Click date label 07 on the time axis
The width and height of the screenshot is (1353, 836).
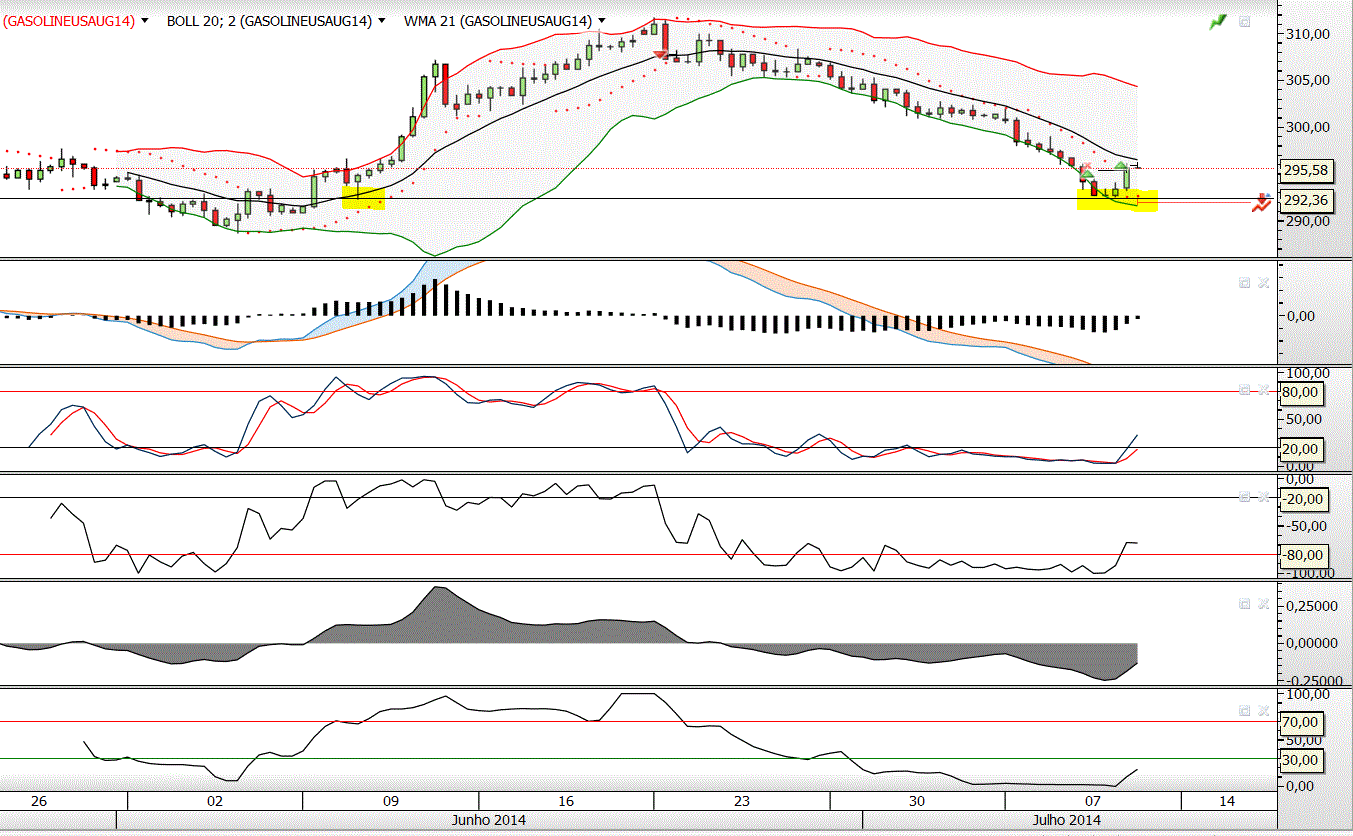point(1093,801)
